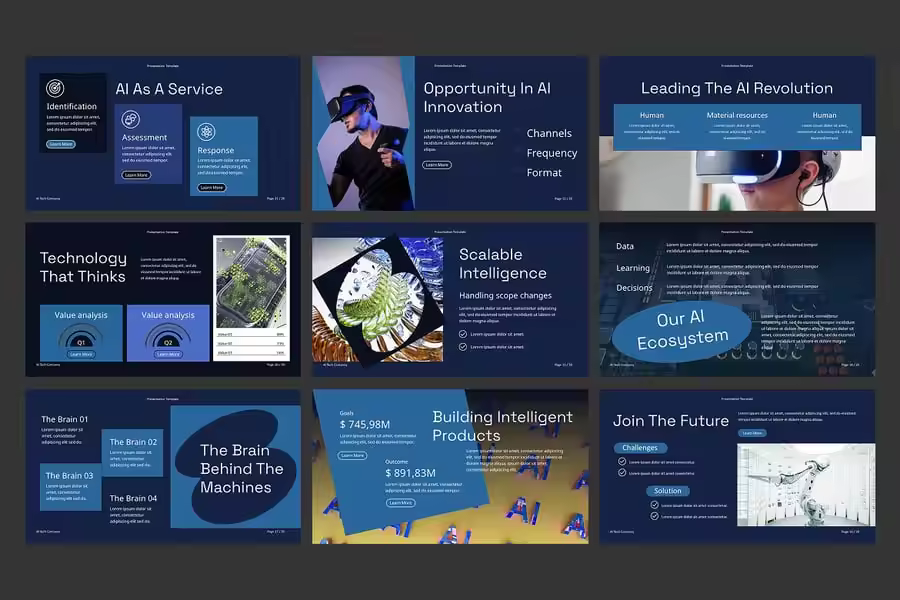Select the Frequency item on Opportunity slide
Viewport: 900px width, 600px height.
point(551,153)
